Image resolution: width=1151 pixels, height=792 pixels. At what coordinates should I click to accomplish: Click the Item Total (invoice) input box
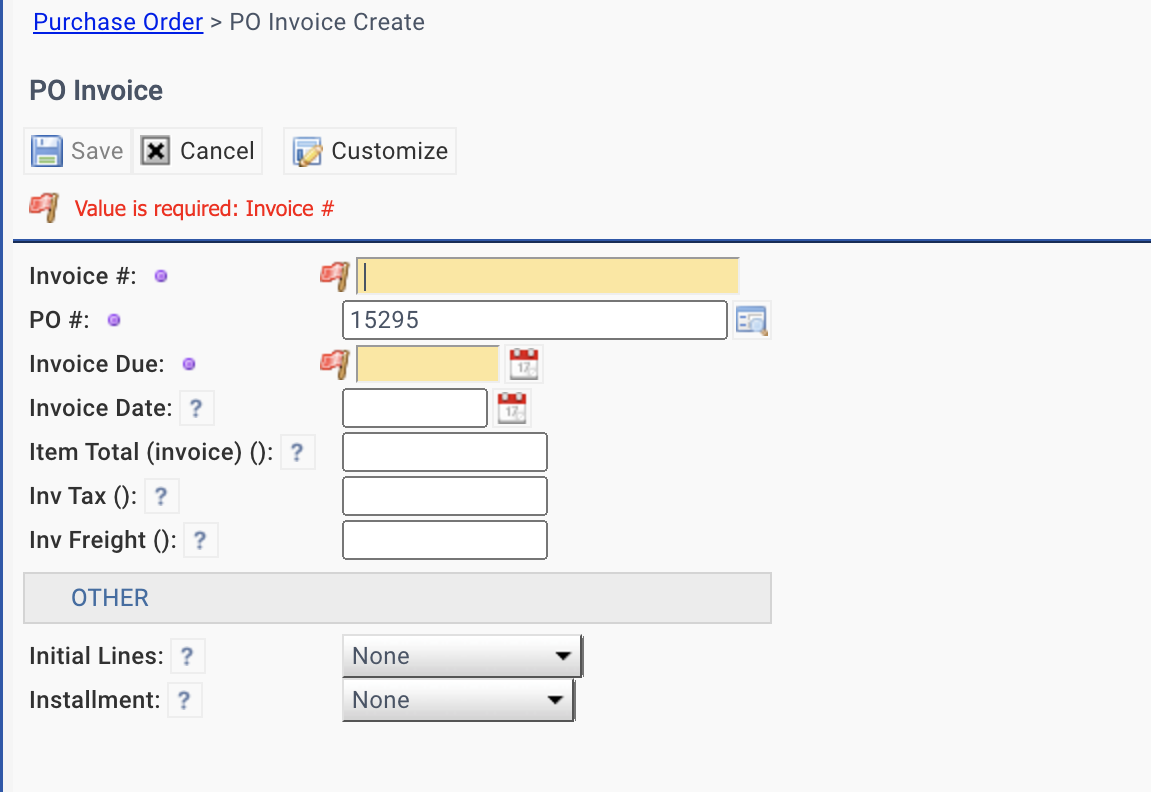pos(445,452)
